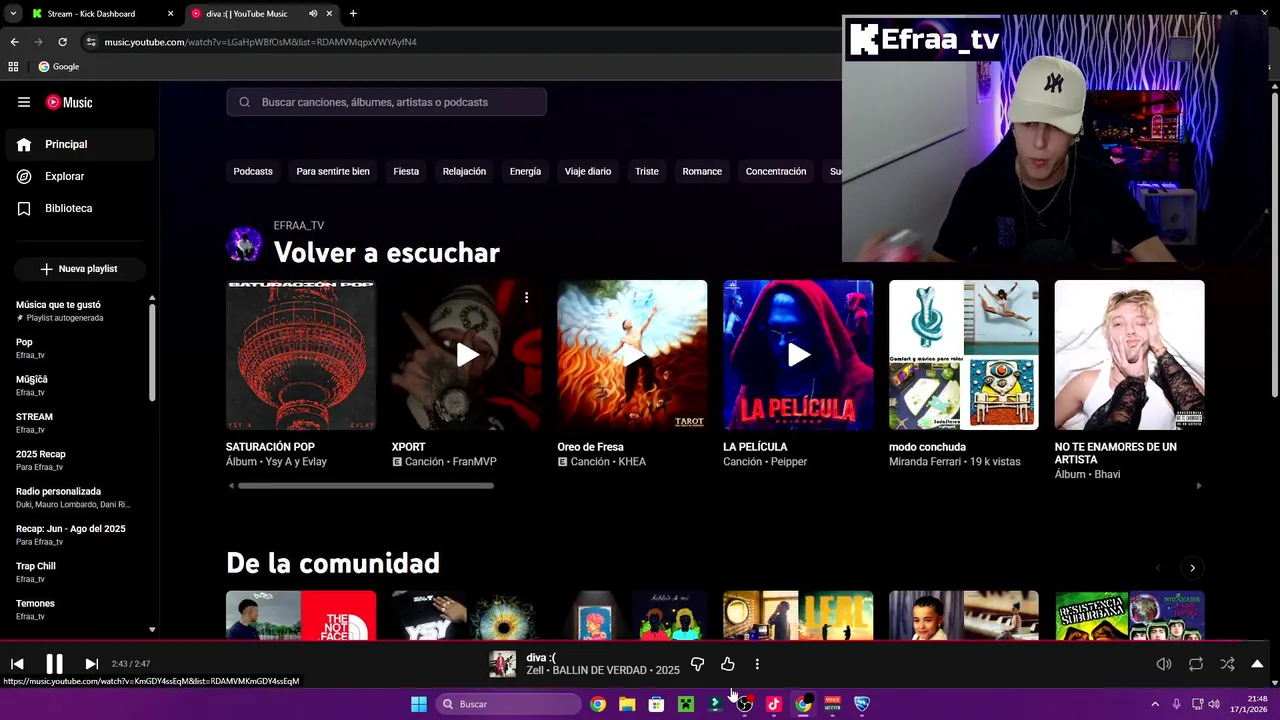Open 2025 Recap playlist in sidebar

76,460
